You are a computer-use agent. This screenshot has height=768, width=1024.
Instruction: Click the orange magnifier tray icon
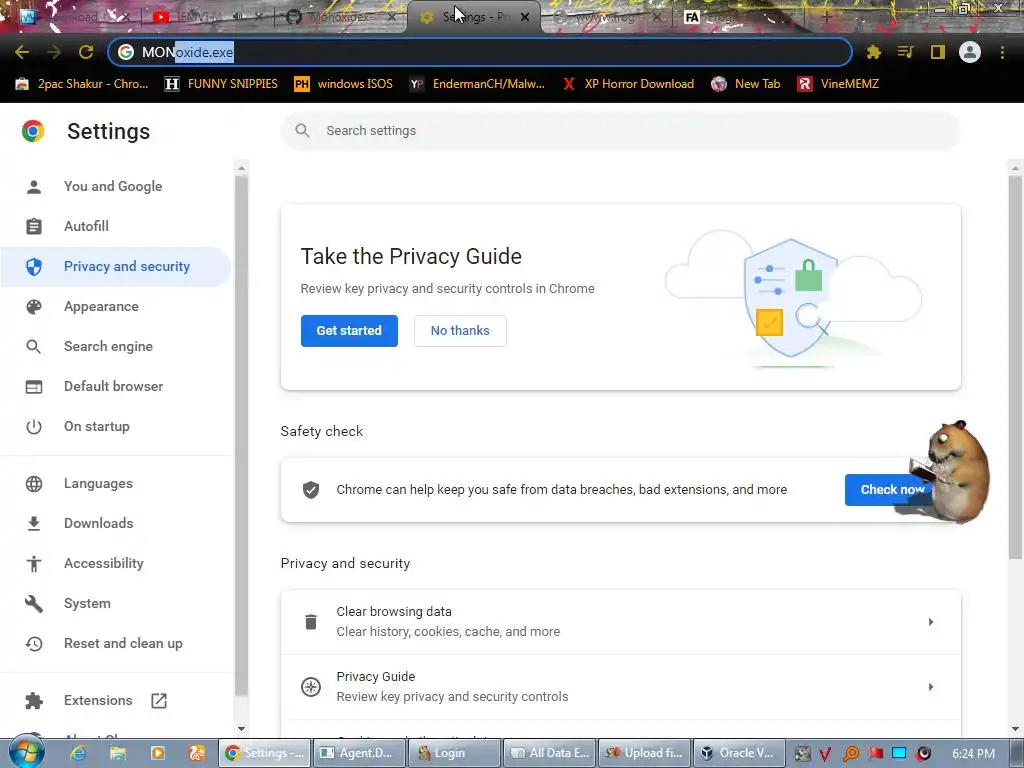(x=850, y=754)
